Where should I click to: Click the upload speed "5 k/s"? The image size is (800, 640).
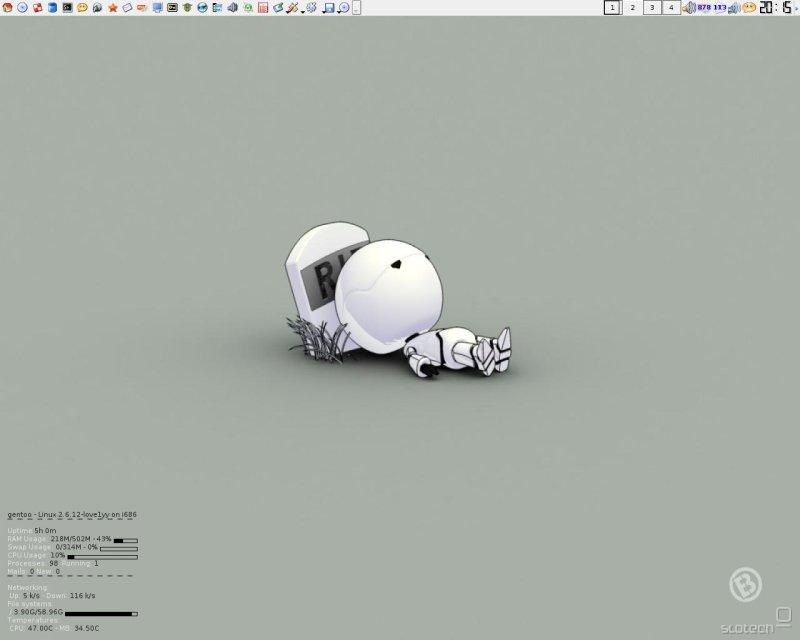[31, 596]
